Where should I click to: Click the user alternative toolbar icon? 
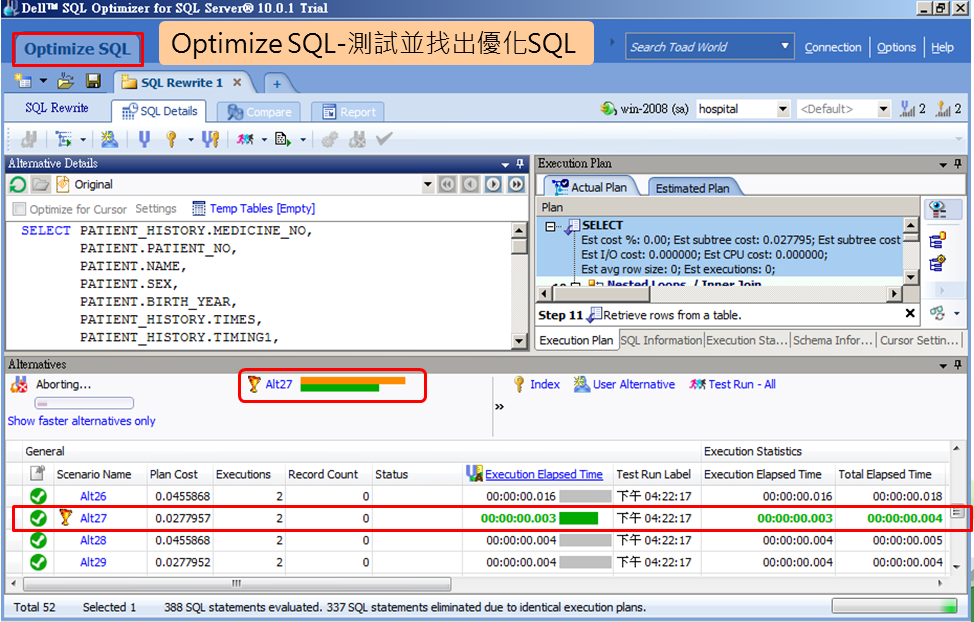pos(109,139)
